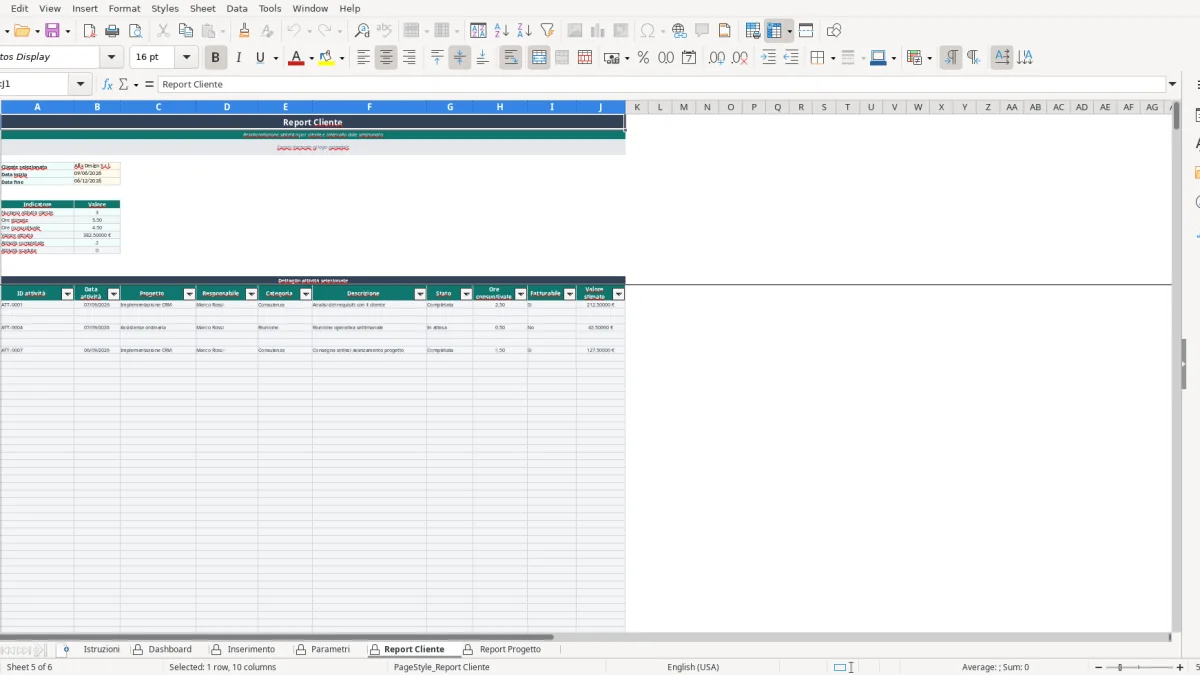
Task: Open the Format menu
Action: point(125,8)
